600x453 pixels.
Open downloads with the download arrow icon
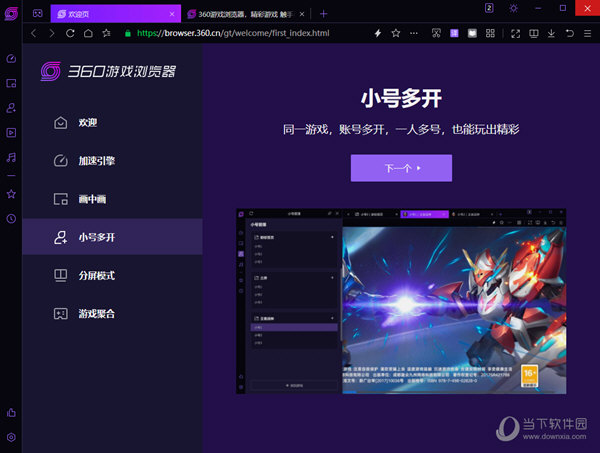click(x=551, y=33)
